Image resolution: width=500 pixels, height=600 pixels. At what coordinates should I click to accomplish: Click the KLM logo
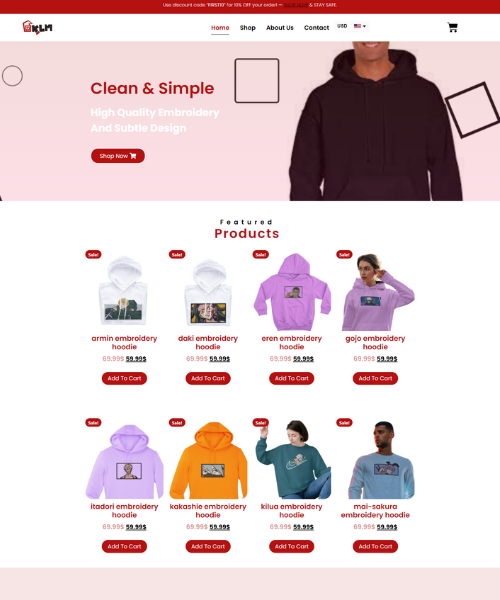coord(37,28)
